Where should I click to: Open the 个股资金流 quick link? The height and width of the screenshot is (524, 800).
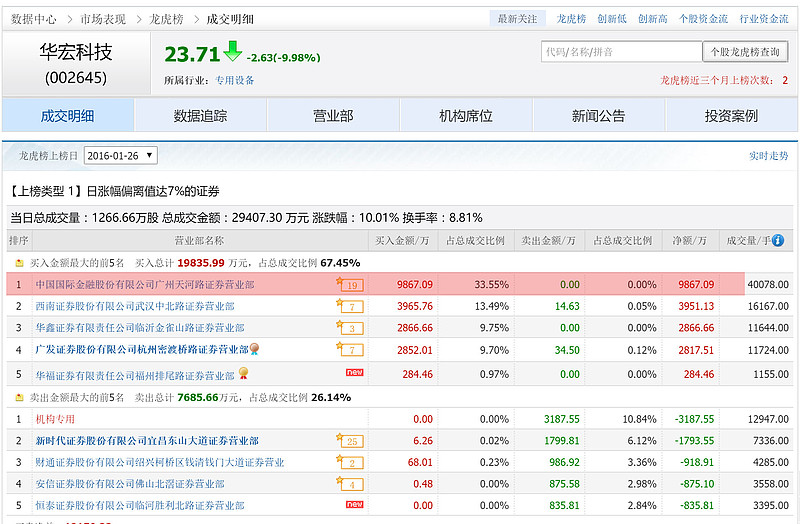(x=704, y=19)
